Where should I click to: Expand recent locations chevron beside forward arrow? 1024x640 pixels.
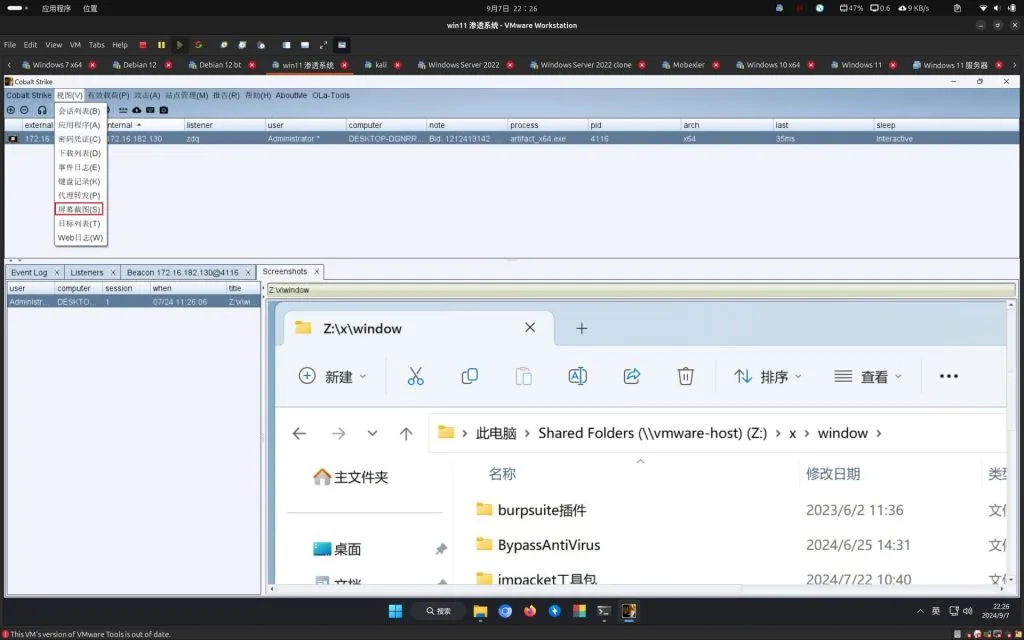click(x=372, y=434)
